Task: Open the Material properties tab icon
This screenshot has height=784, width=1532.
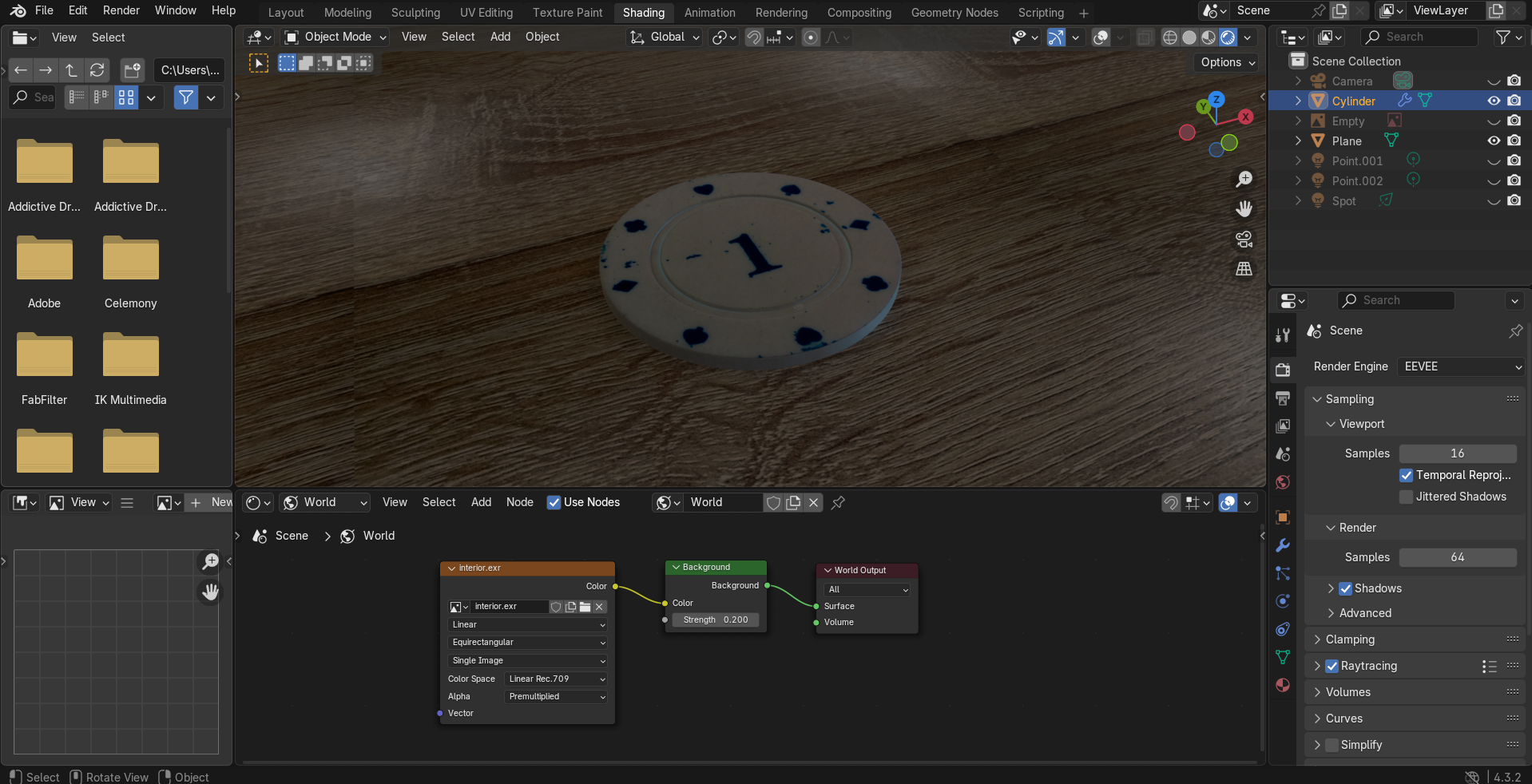Action: point(1283,685)
